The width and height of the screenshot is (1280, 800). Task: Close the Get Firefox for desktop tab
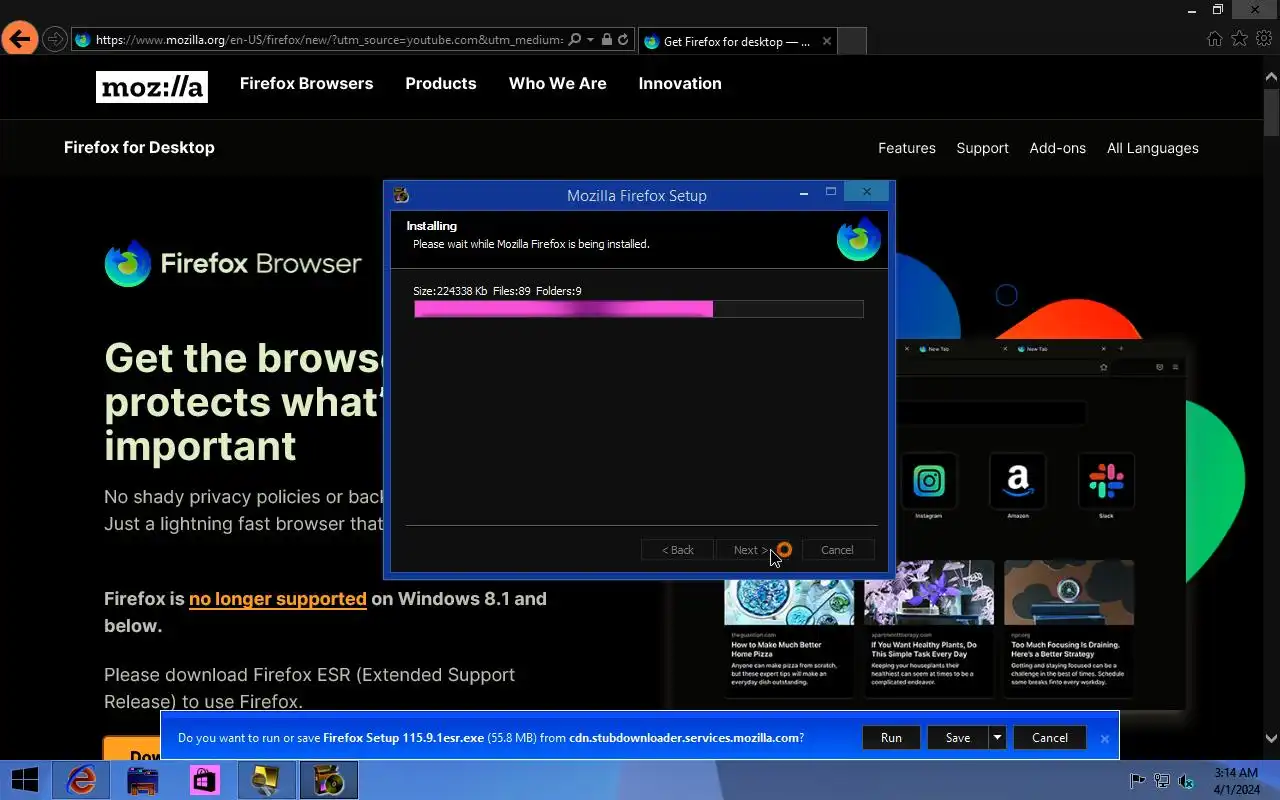(826, 41)
